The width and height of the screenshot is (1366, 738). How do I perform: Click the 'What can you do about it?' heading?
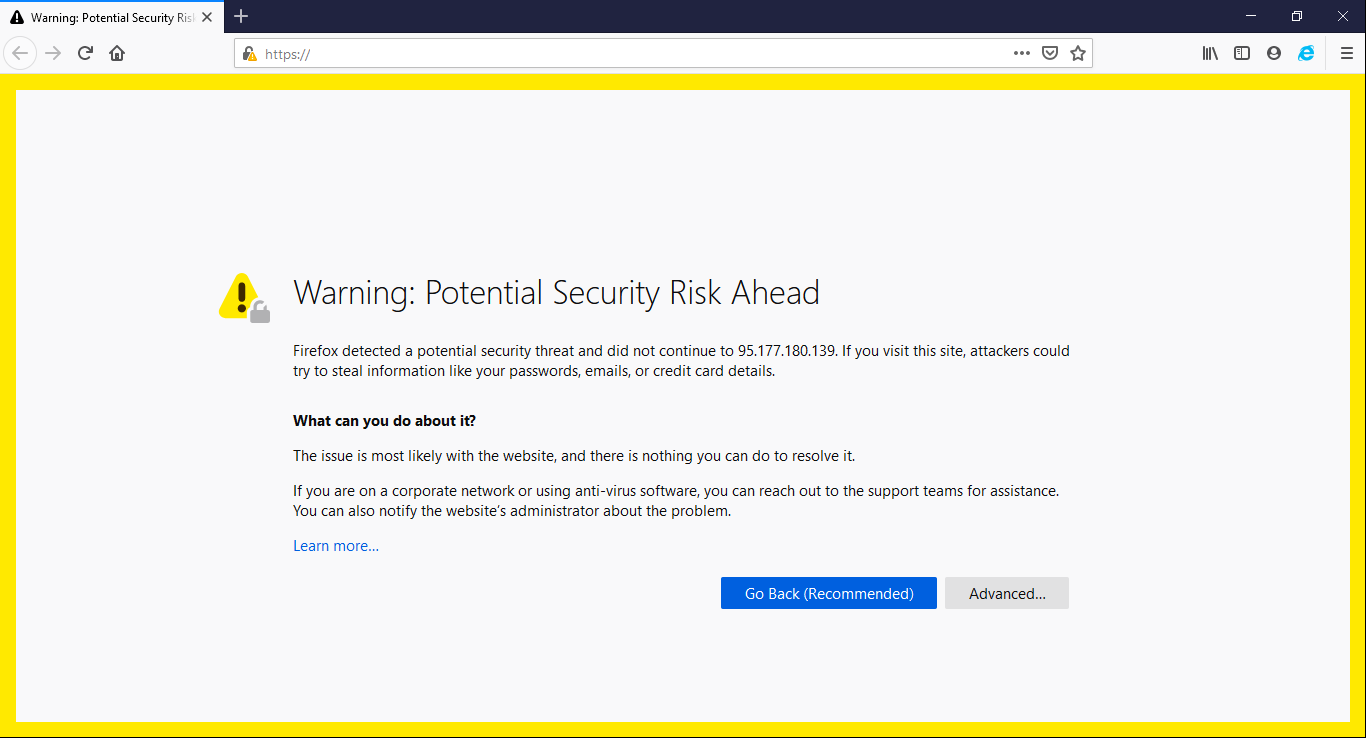pos(384,421)
